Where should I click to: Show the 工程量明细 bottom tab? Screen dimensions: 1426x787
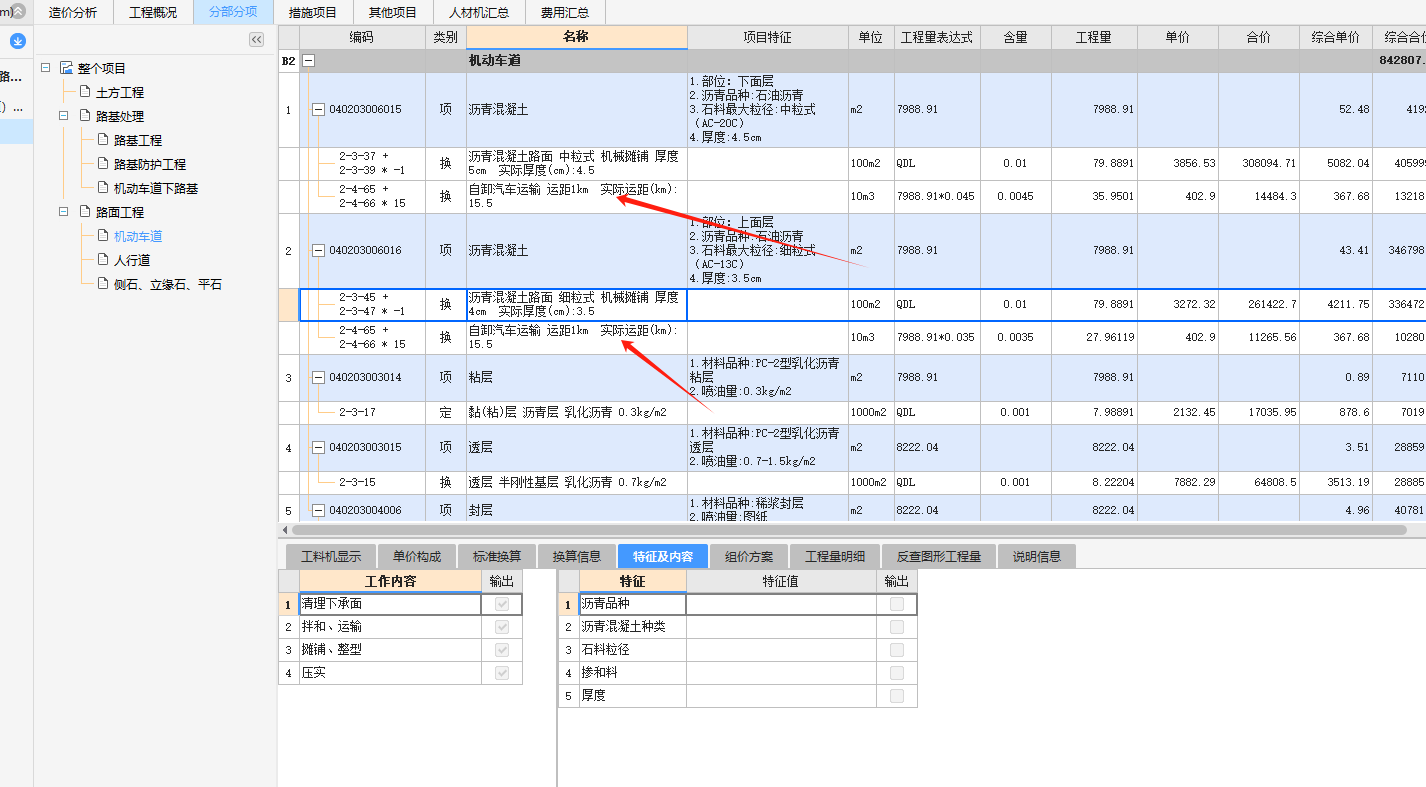coord(835,557)
